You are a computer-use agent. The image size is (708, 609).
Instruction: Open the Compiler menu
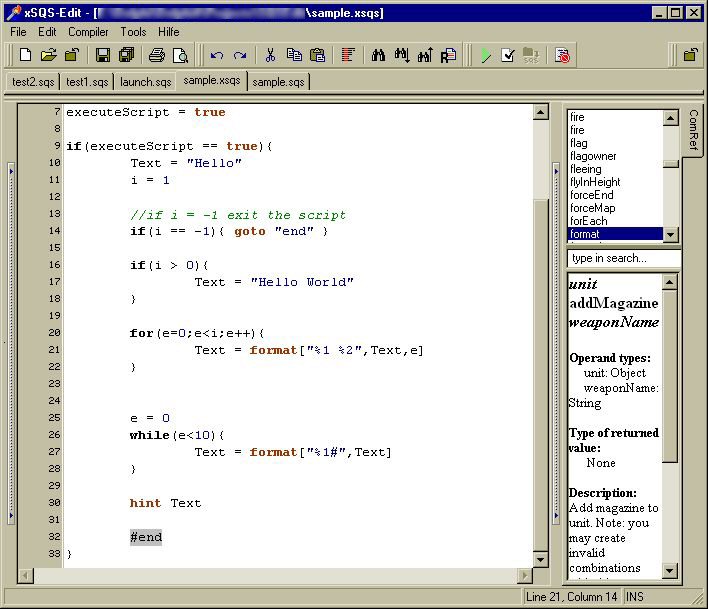88,32
